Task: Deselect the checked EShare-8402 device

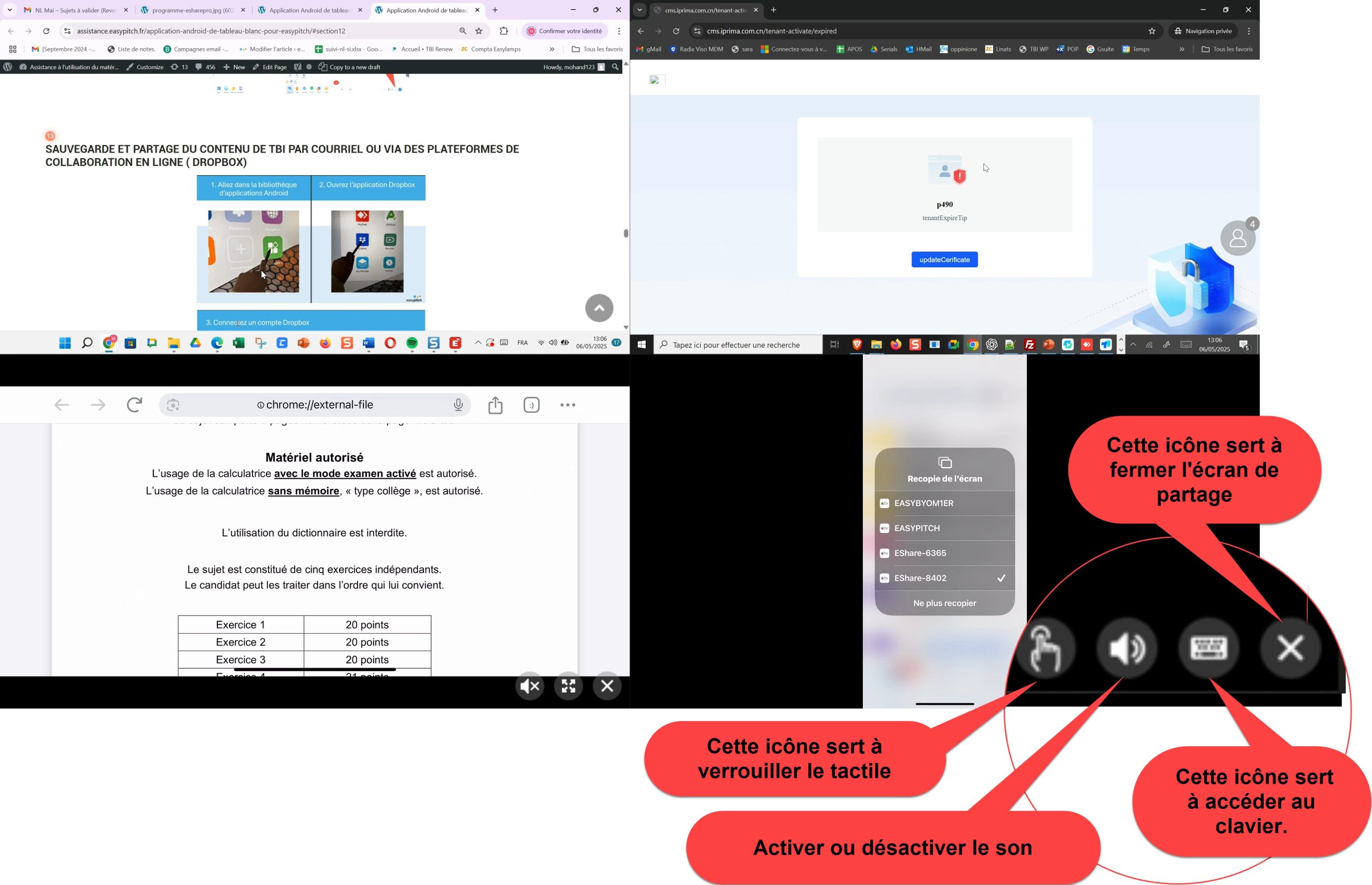Action: (x=944, y=578)
